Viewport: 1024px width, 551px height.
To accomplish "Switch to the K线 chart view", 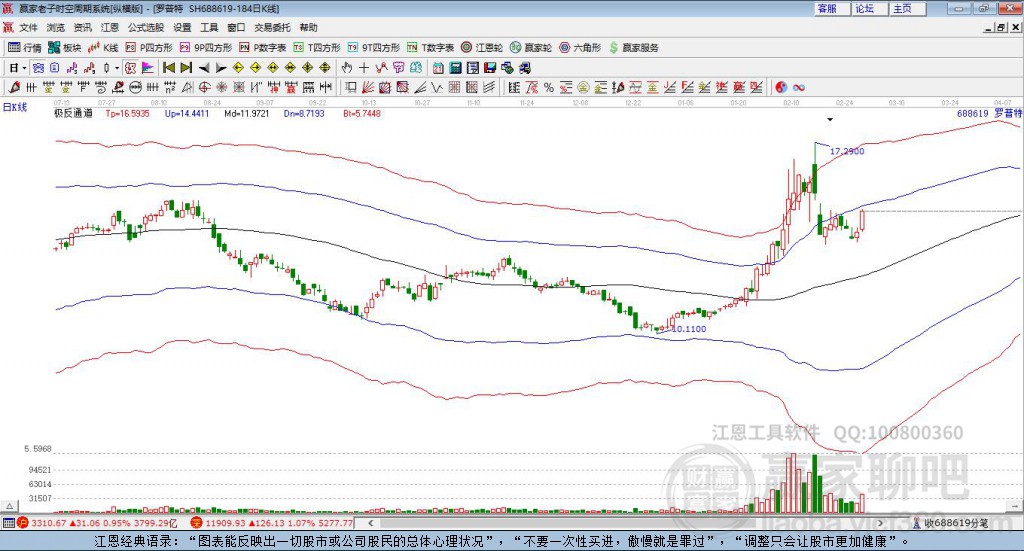I will coord(103,48).
